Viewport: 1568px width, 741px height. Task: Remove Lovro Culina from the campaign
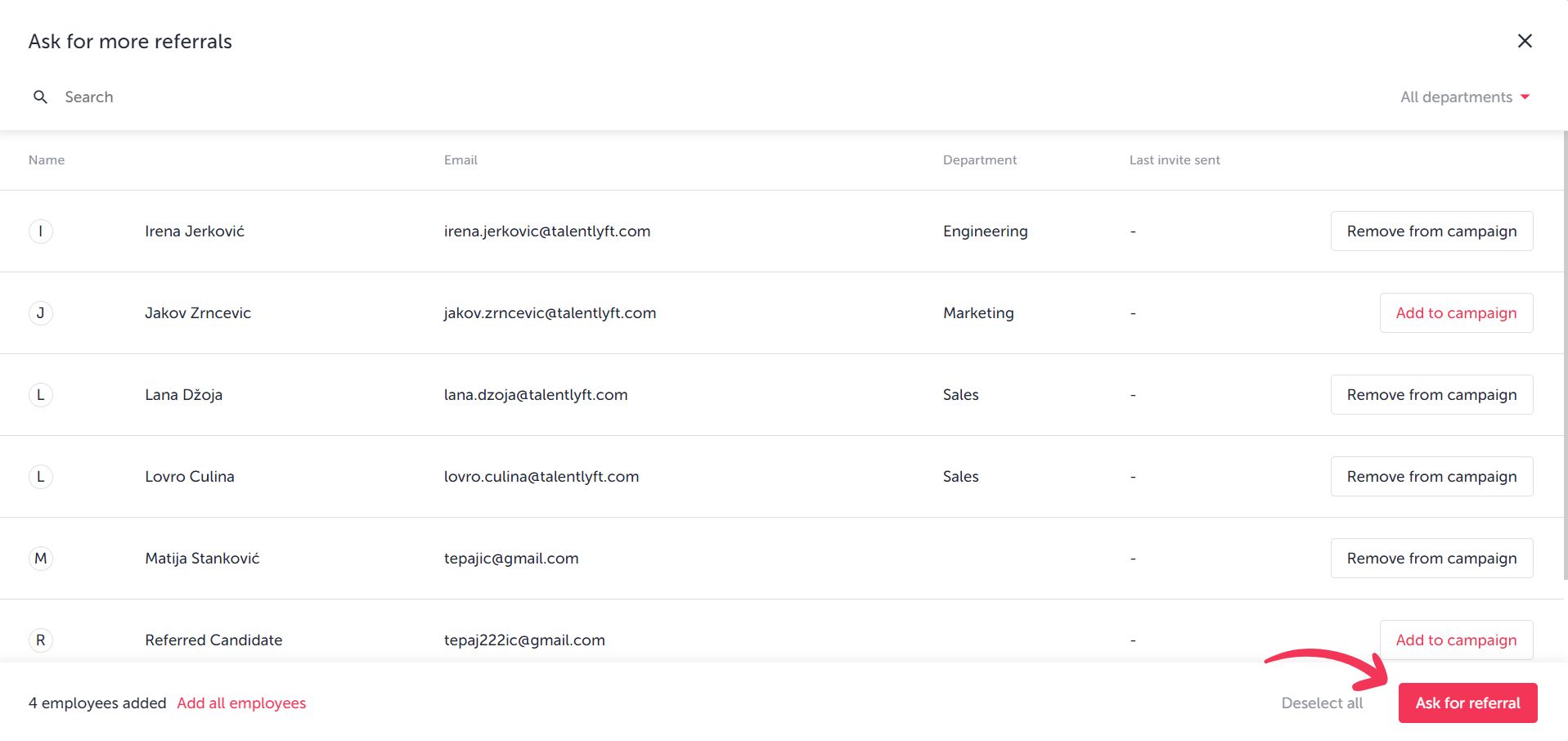tap(1431, 476)
